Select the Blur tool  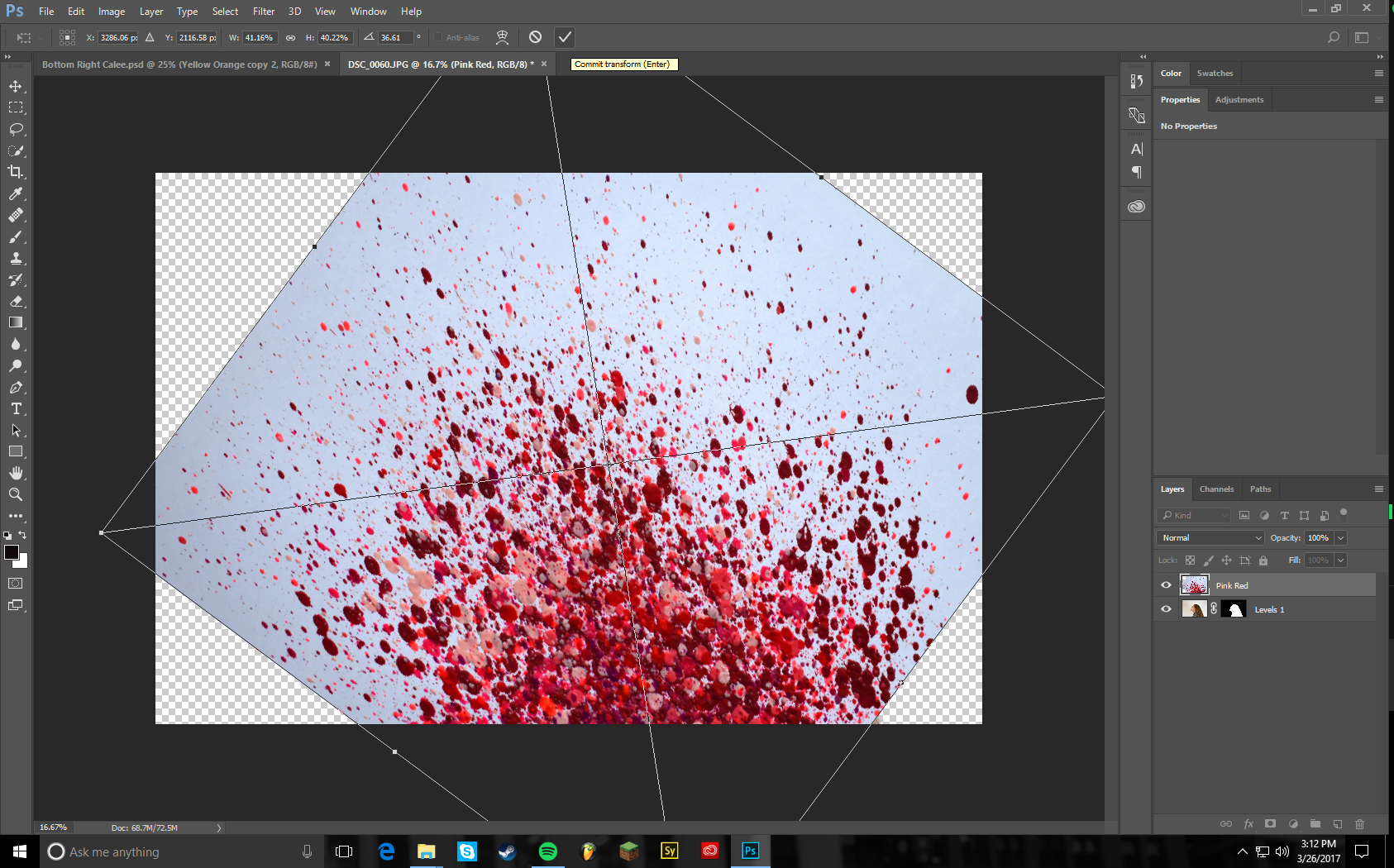pos(16,344)
